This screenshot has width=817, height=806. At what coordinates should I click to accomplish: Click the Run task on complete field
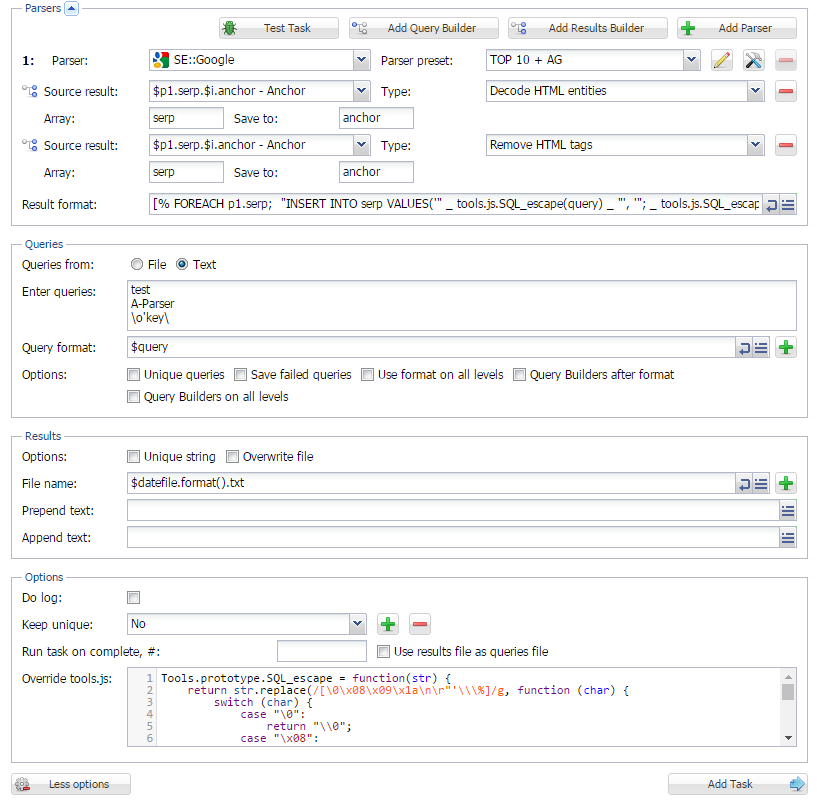(x=321, y=651)
